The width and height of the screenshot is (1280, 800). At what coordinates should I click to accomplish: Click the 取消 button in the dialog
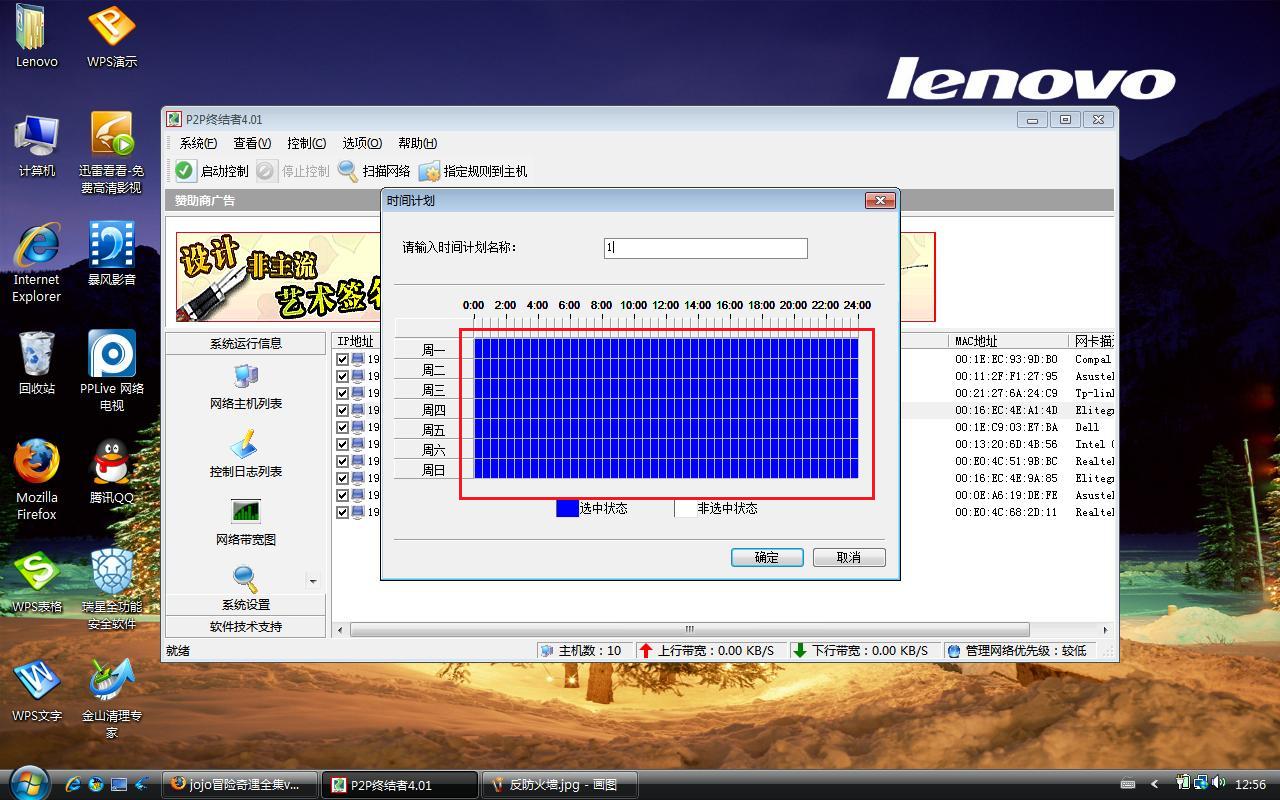tap(848, 557)
